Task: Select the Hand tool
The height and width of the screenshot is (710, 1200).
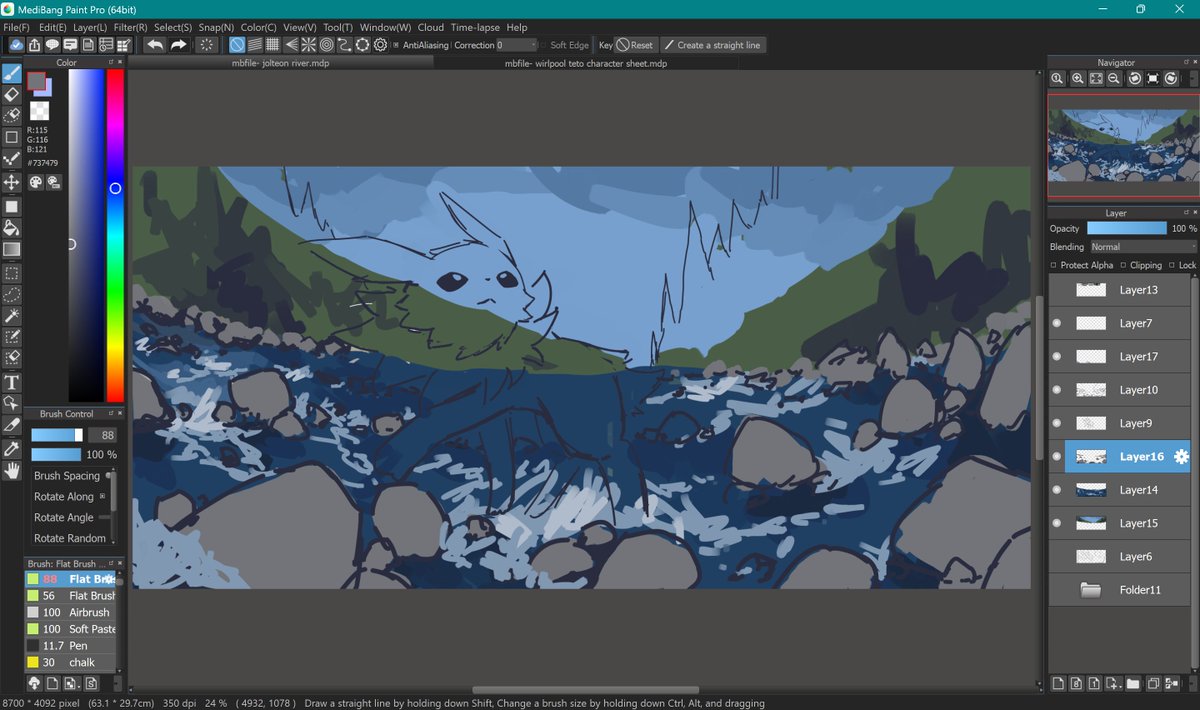Action: point(12,470)
